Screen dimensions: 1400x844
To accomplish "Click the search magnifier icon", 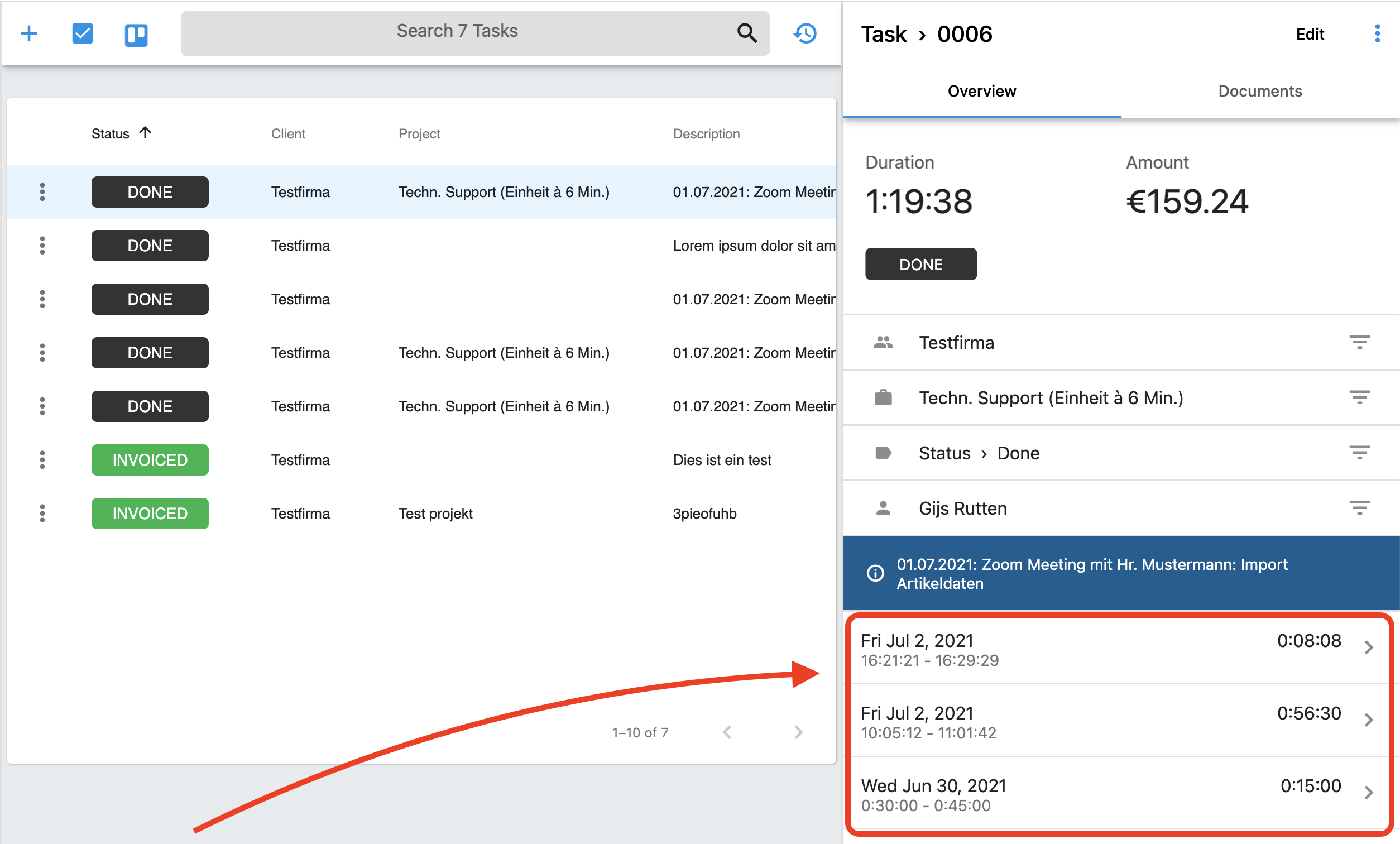I will (x=747, y=33).
